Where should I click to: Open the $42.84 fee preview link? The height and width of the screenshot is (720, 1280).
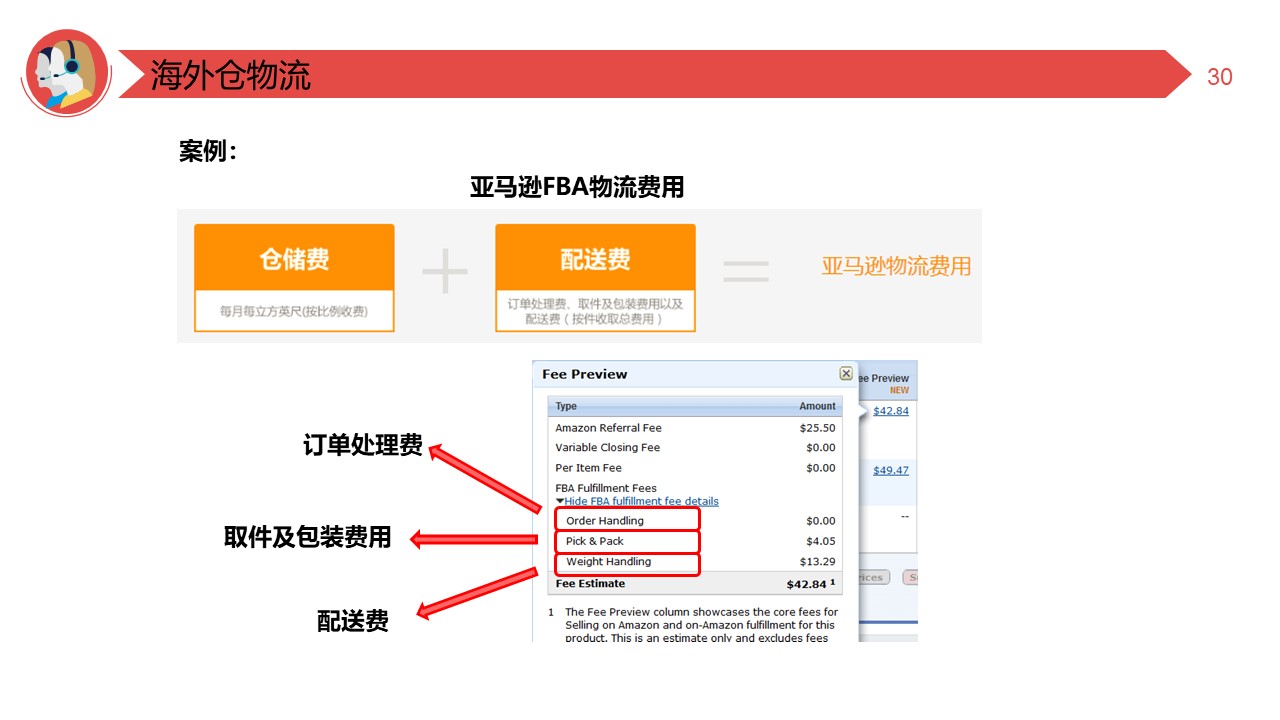(891, 411)
